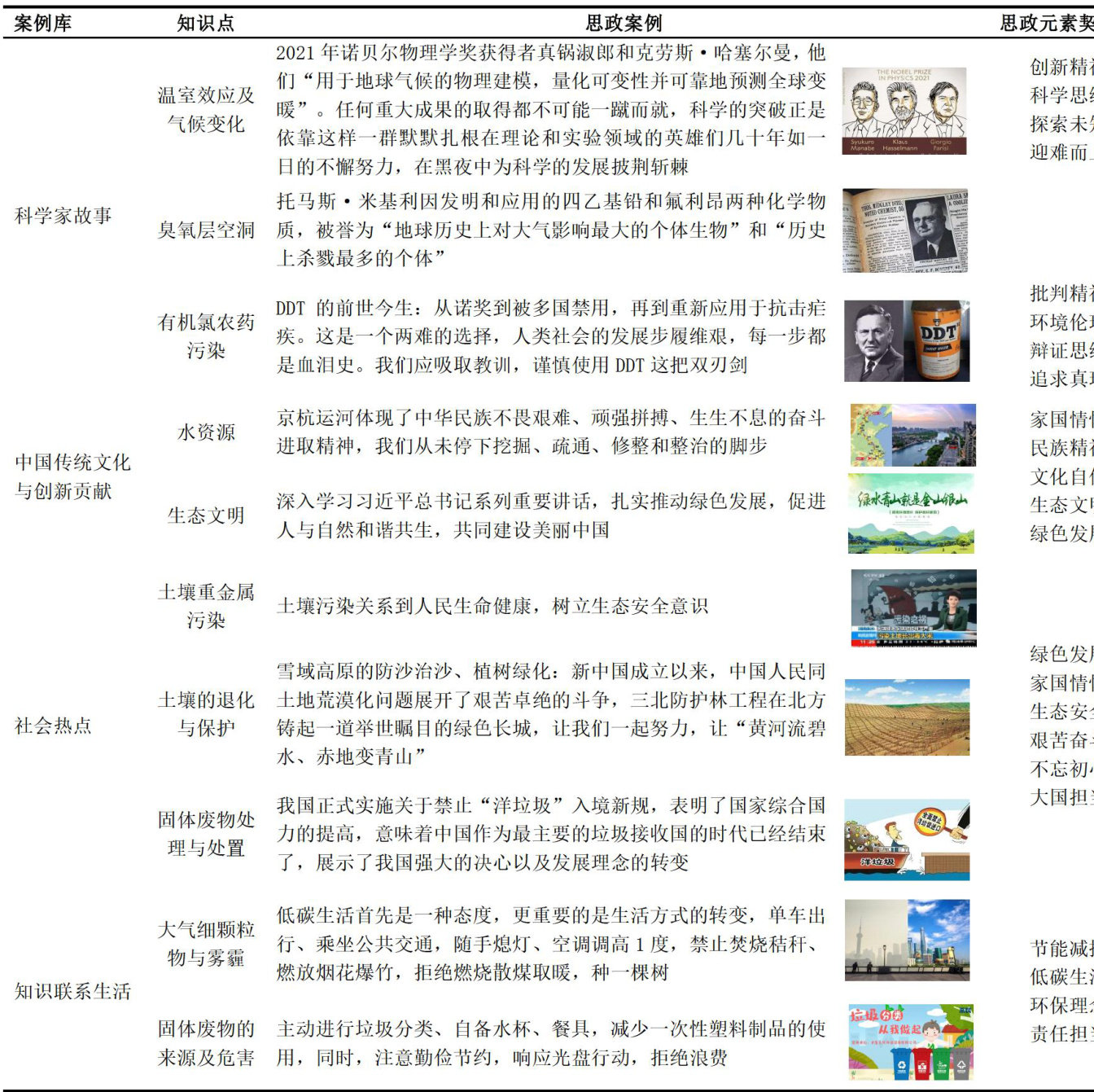
Task: Click the 水资源 knowledge point cell
Action: [x=206, y=432]
